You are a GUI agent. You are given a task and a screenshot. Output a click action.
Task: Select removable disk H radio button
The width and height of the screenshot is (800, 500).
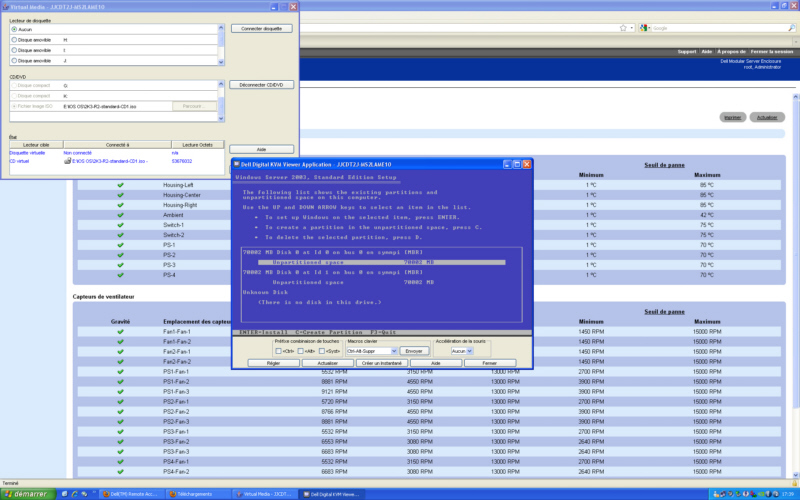pos(14,40)
